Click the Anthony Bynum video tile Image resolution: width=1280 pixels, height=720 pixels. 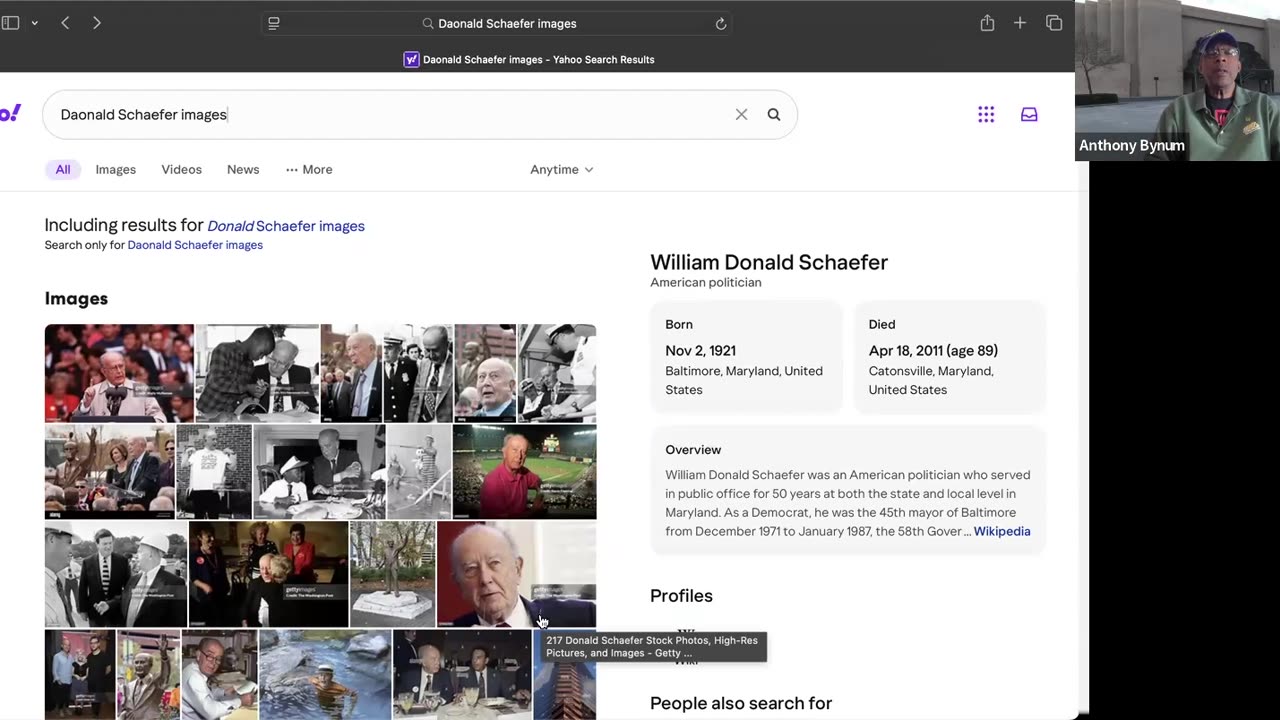1177,80
